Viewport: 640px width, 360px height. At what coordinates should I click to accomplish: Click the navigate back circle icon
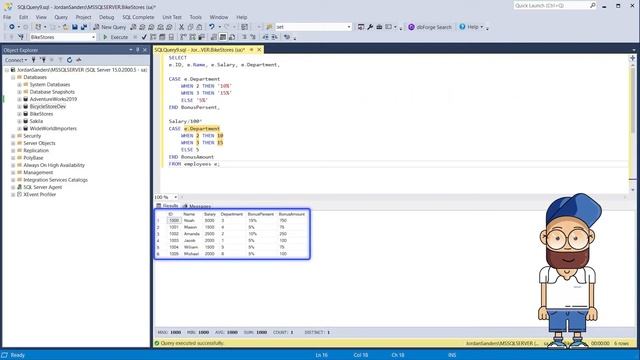point(12,27)
